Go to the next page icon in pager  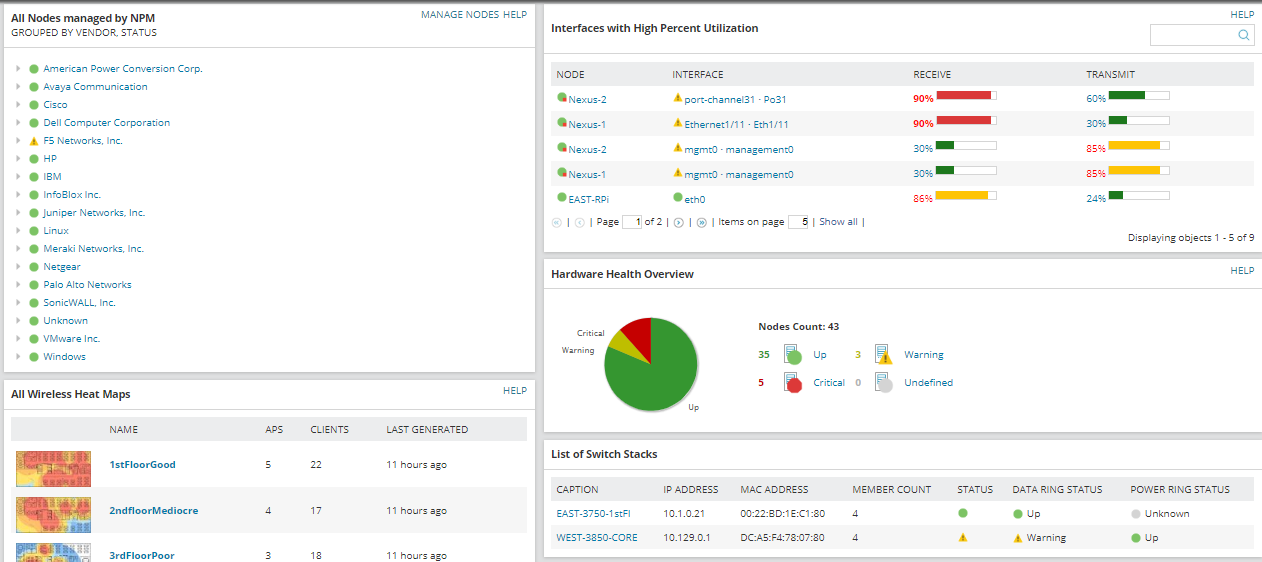[678, 222]
